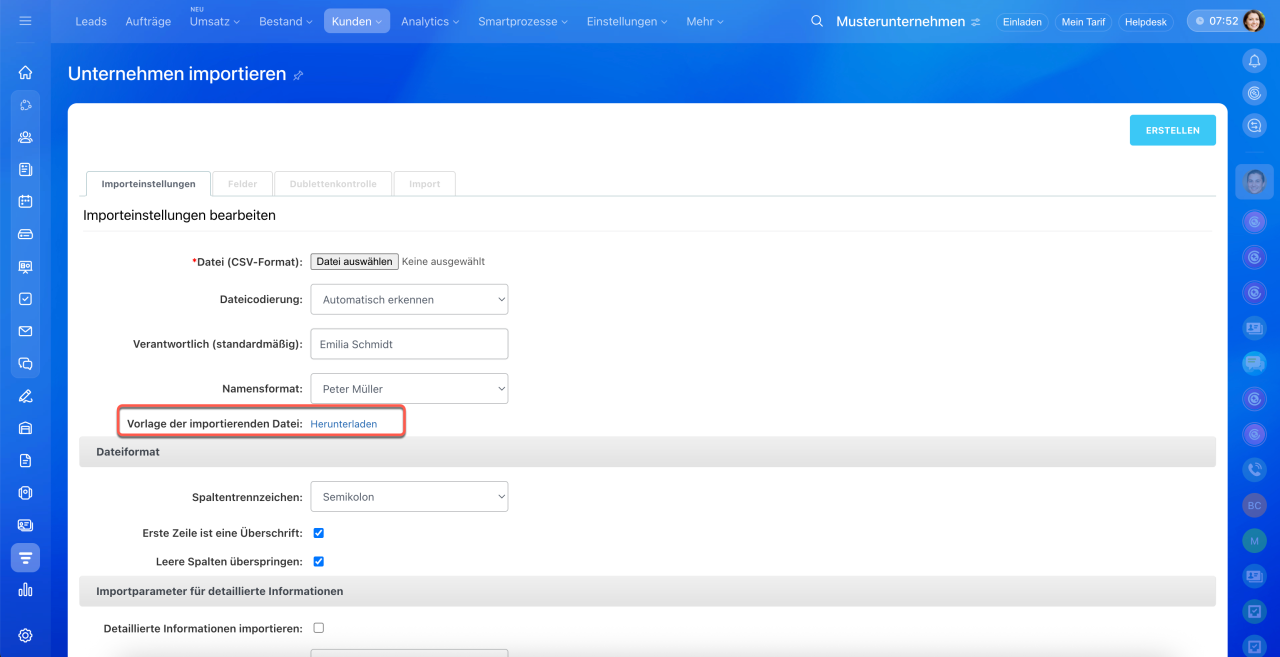Open the Spaltentrennzeichen dropdown
The height and width of the screenshot is (657, 1280).
coord(408,496)
